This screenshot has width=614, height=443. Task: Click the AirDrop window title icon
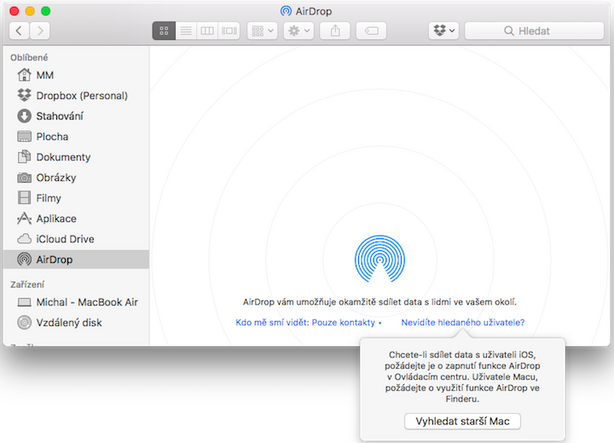coord(286,11)
